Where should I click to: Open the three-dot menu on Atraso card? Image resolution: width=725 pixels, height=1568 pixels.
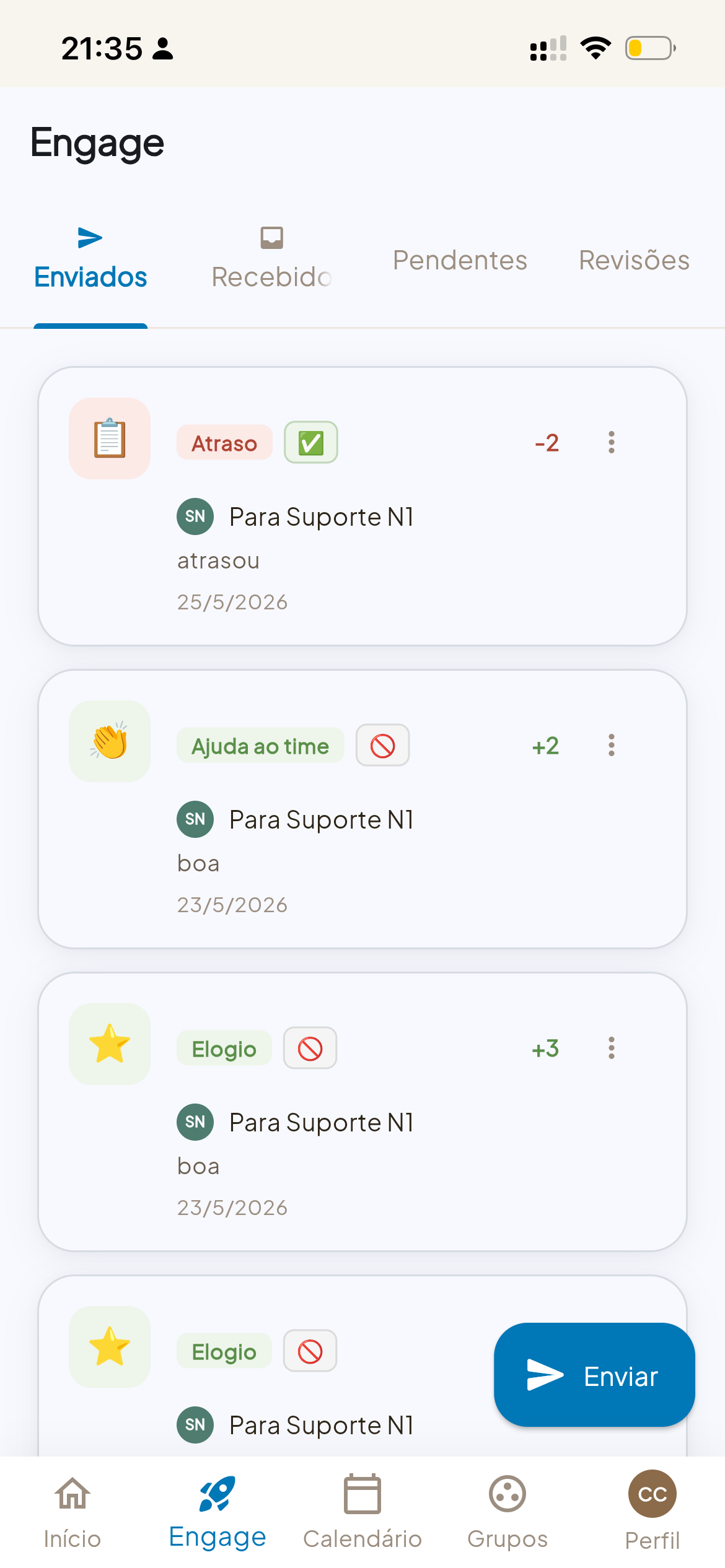[612, 442]
